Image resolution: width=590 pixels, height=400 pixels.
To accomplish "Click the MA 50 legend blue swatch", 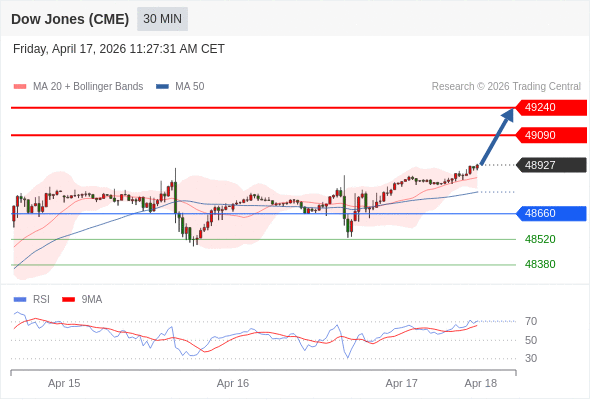I will (162, 87).
